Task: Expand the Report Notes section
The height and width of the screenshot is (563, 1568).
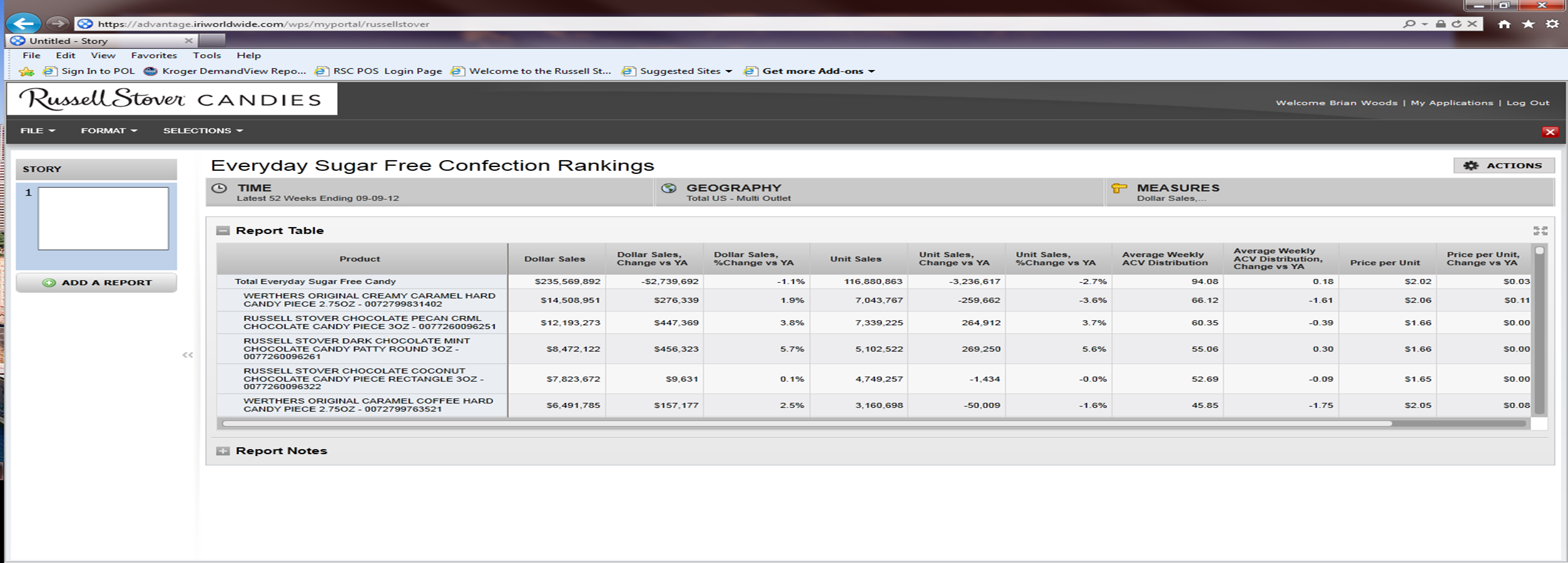Action: (x=223, y=451)
